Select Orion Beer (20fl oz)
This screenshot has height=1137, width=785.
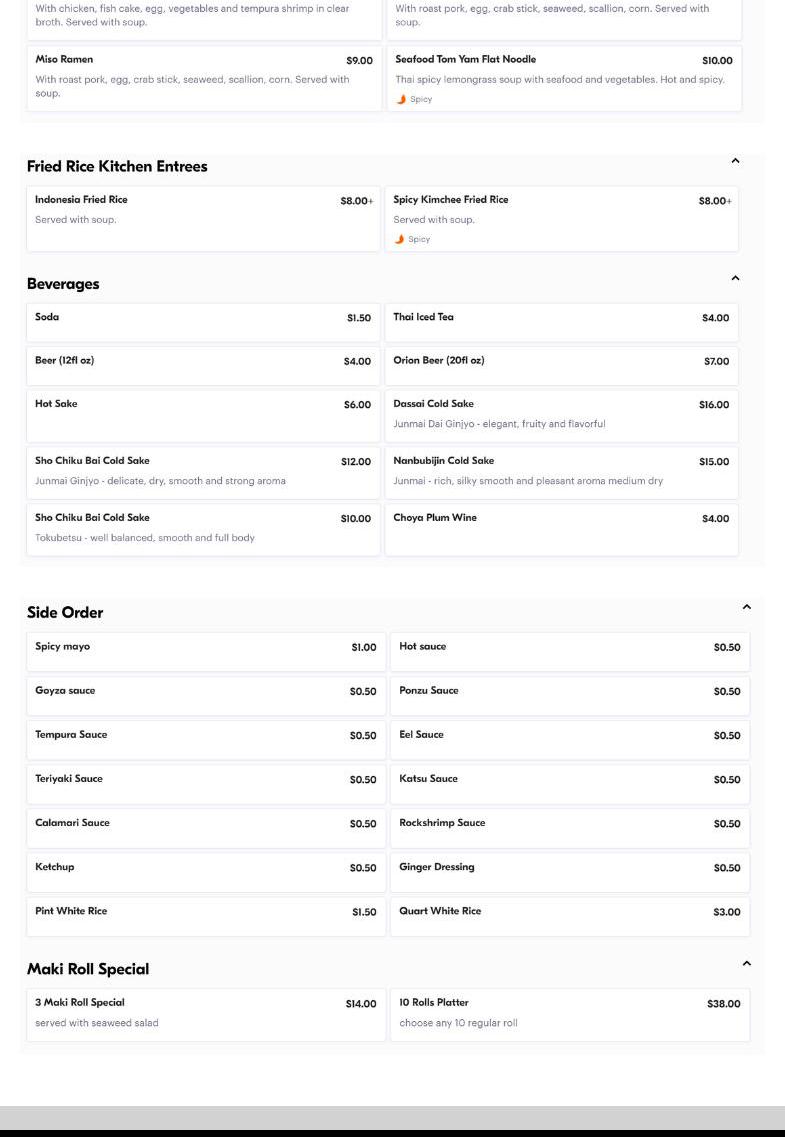[561, 365]
